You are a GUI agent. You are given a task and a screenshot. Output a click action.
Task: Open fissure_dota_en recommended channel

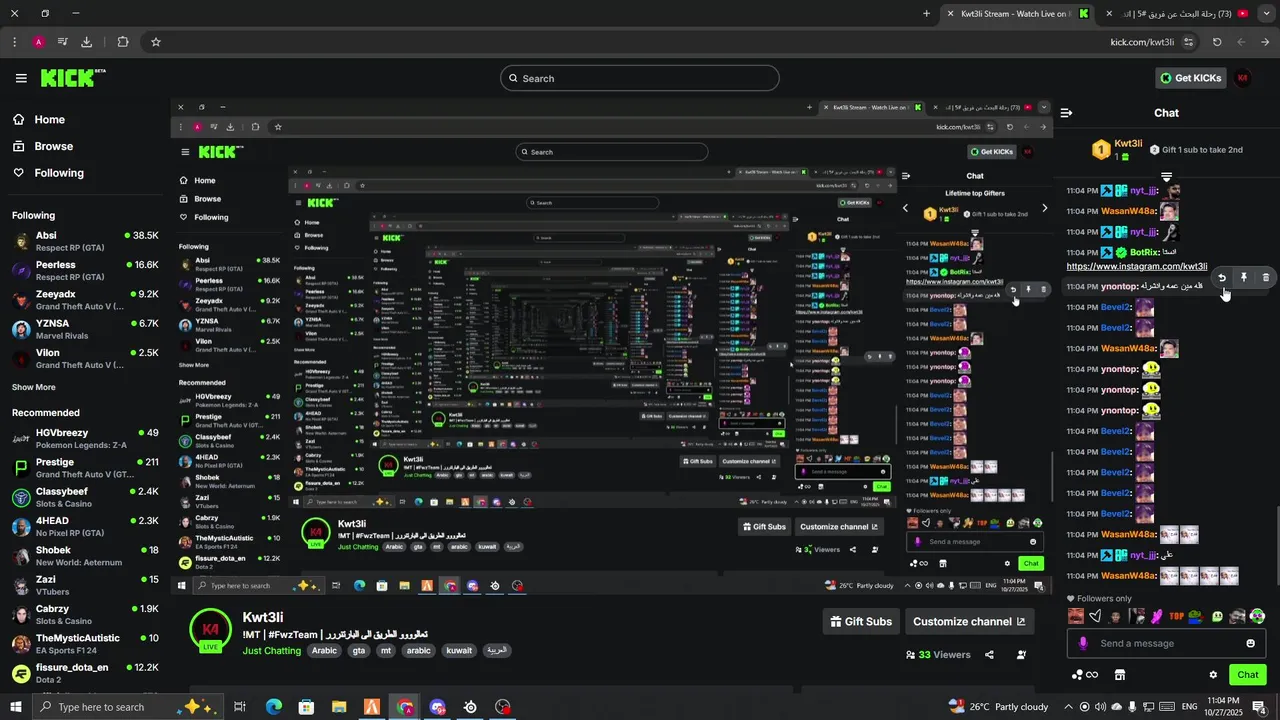85,673
